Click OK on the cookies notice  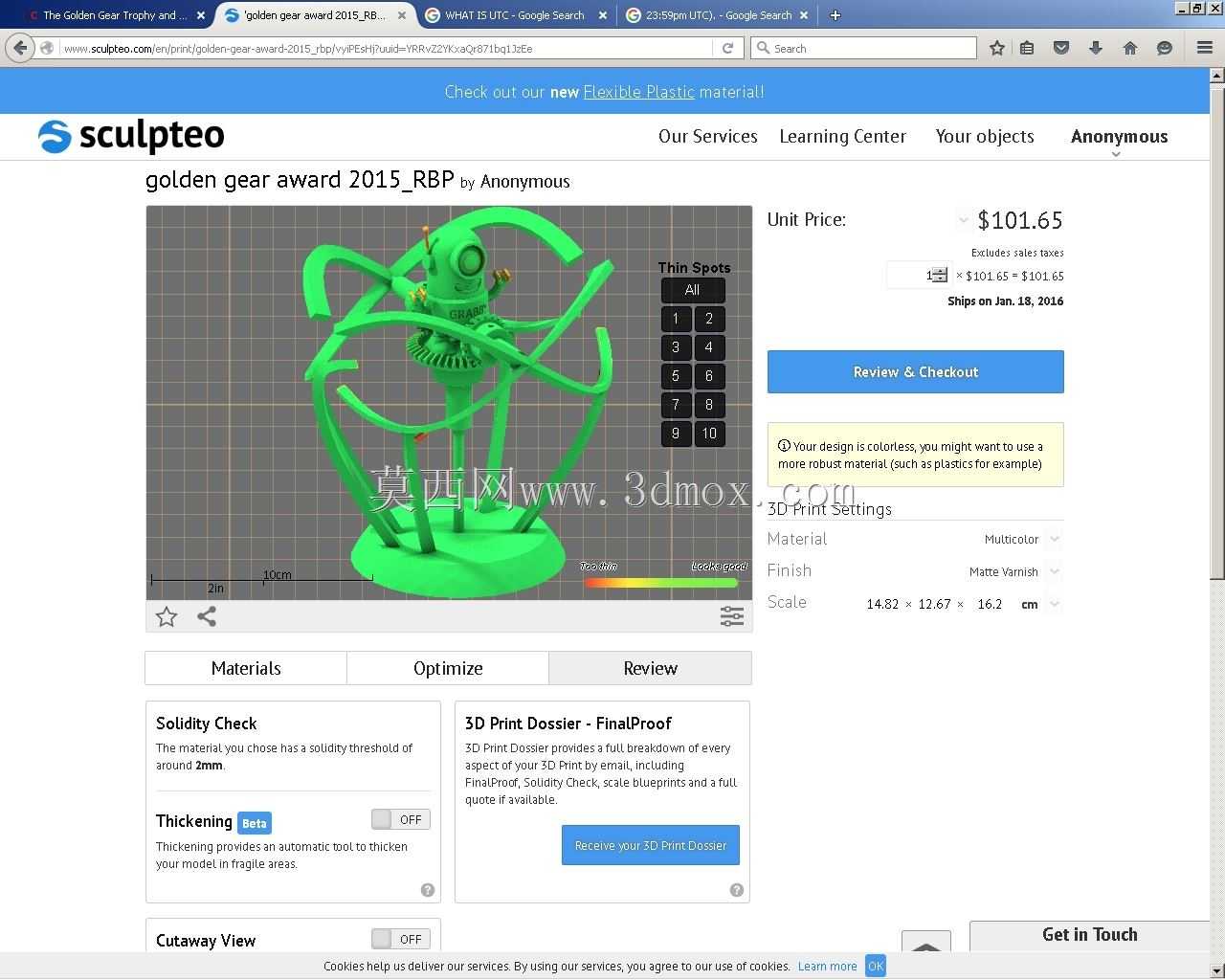pos(876,966)
